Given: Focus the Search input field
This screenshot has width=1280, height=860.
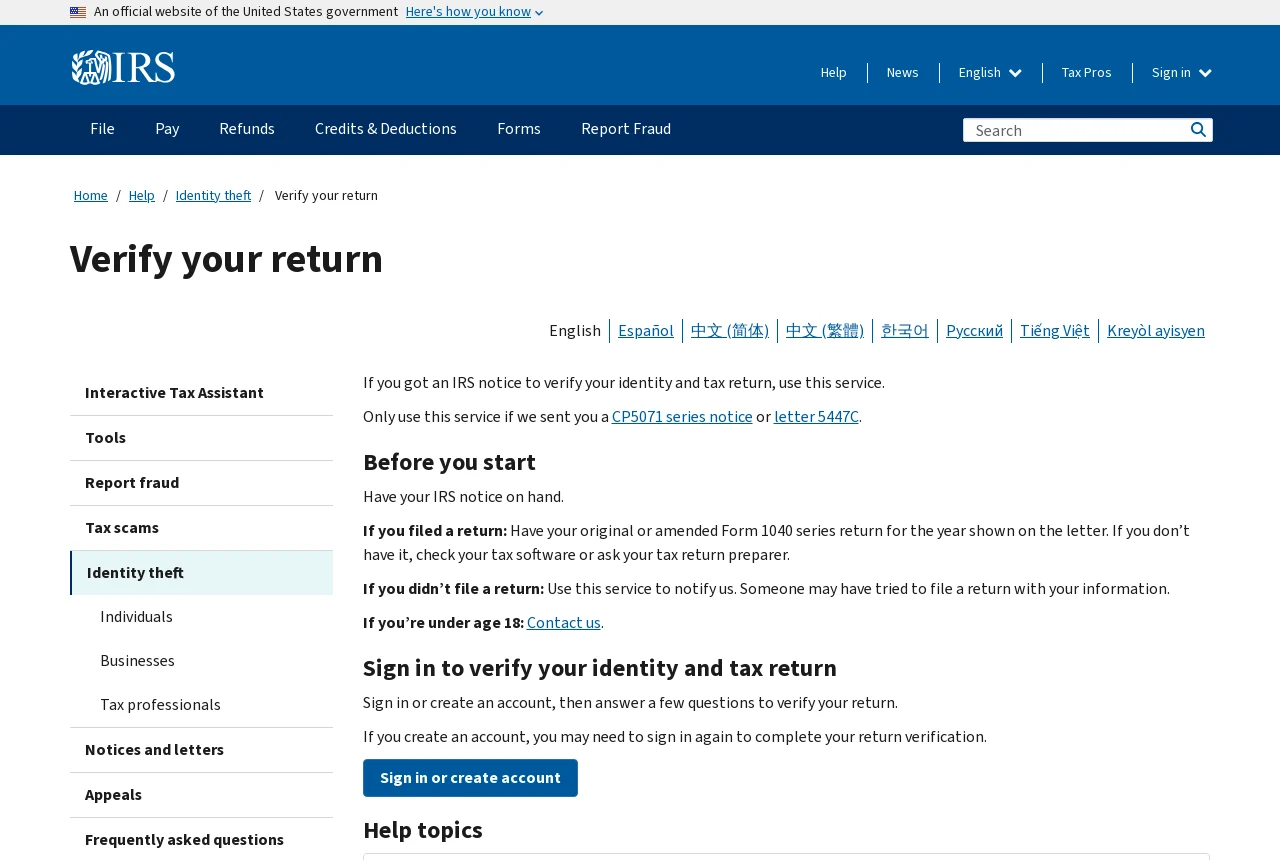Looking at the screenshot, I should click(x=1075, y=130).
